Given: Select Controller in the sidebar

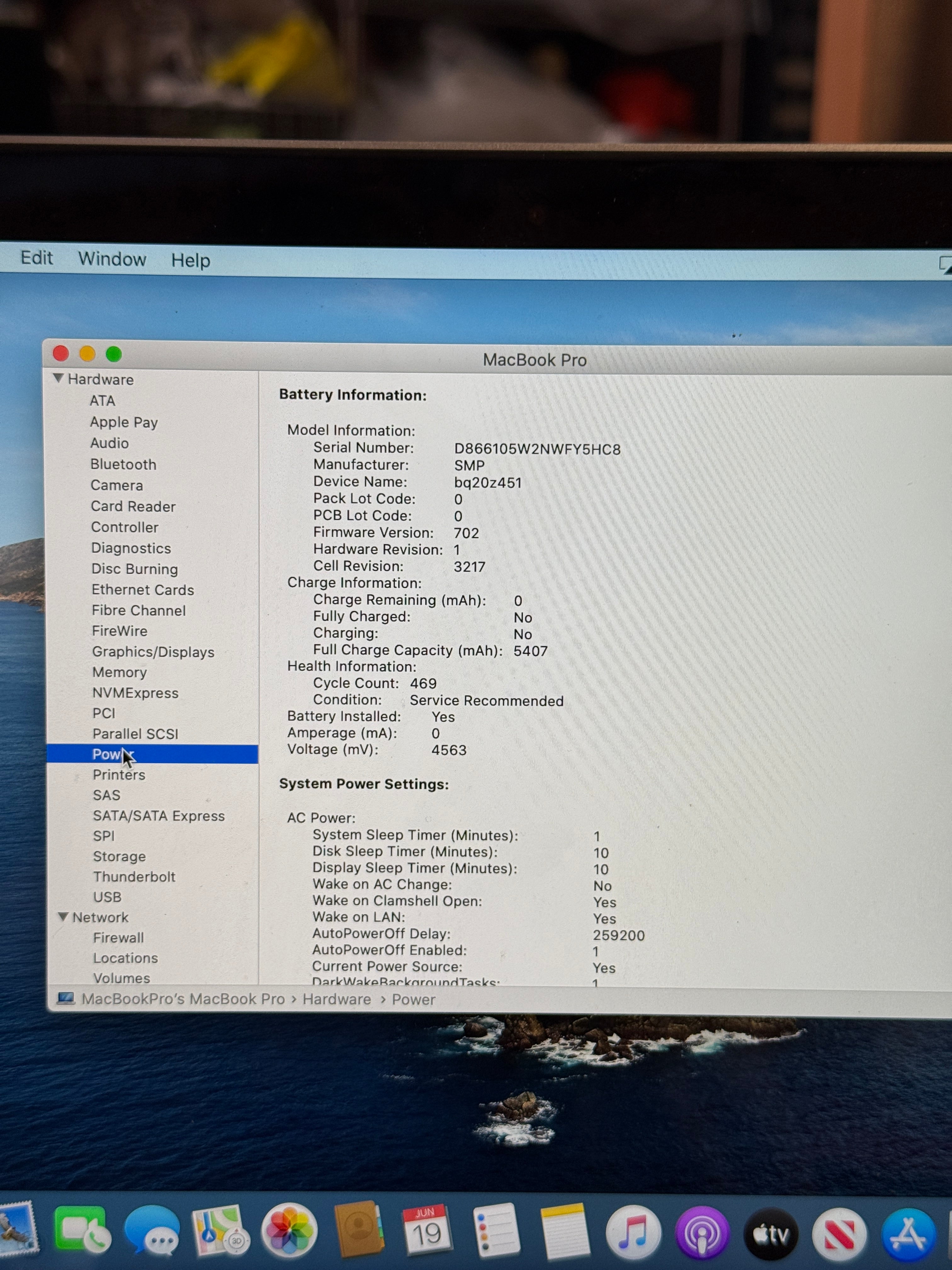Looking at the screenshot, I should 125,527.
